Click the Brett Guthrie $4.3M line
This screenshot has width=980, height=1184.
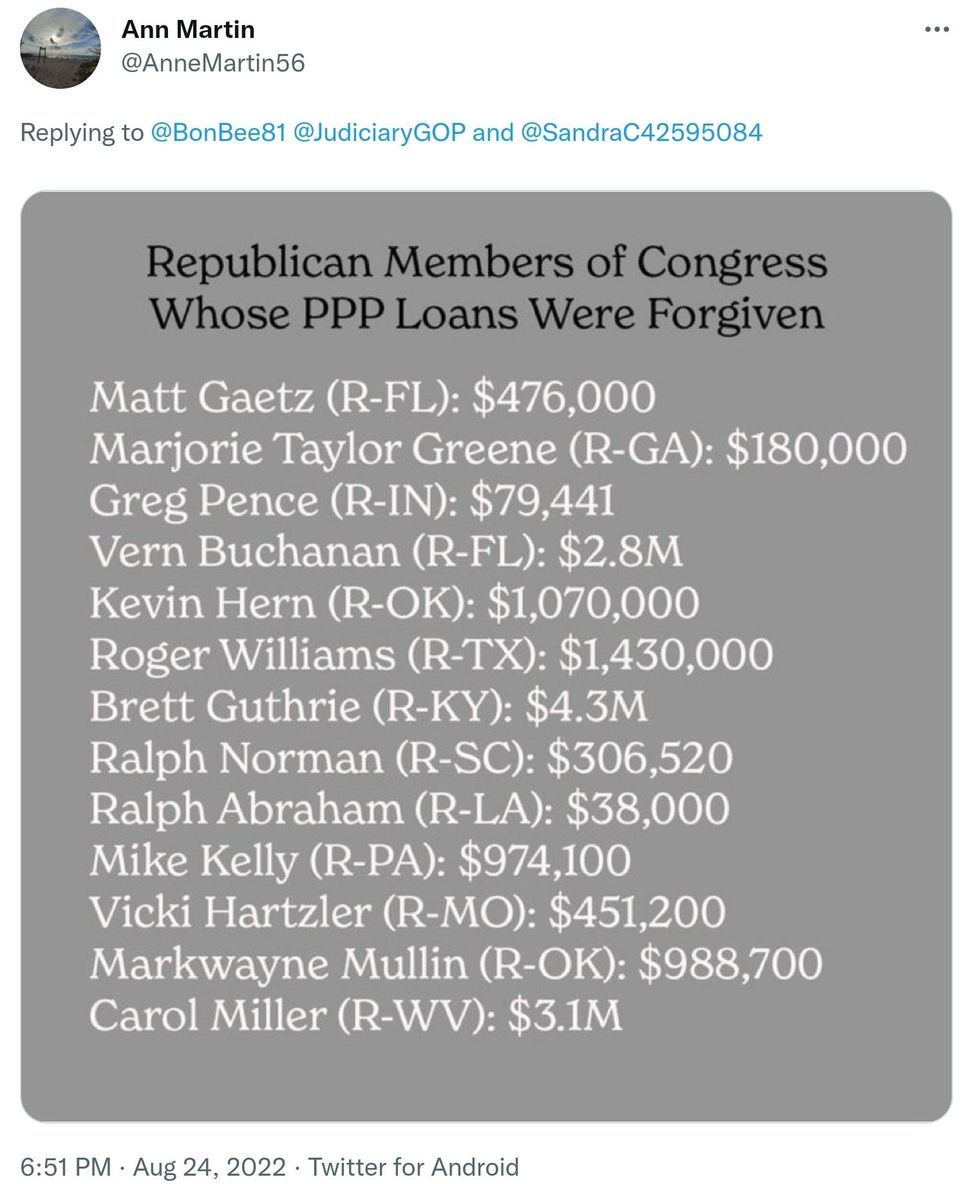(x=369, y=706)
